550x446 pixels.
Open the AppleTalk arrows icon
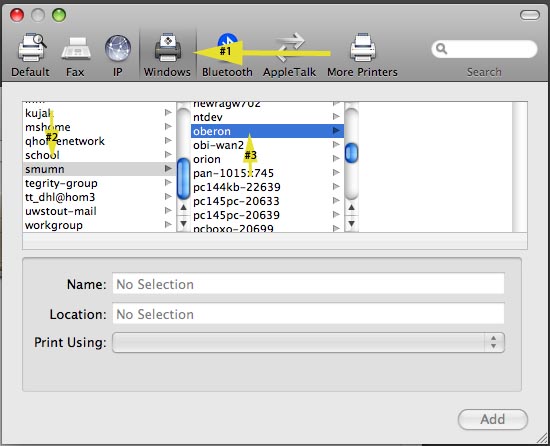(290, 47)
